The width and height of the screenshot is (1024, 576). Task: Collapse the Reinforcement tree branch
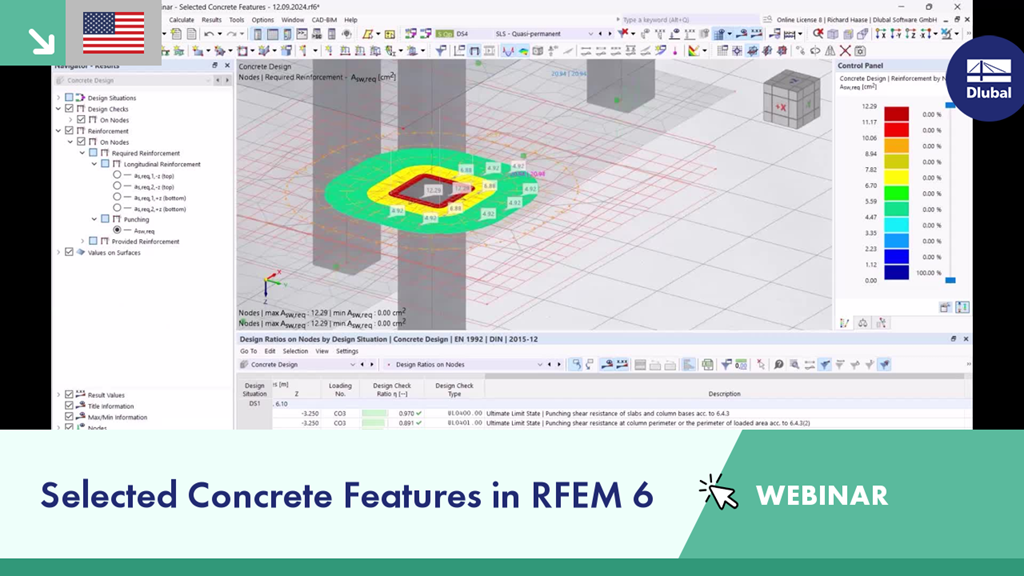click(57, 131)
